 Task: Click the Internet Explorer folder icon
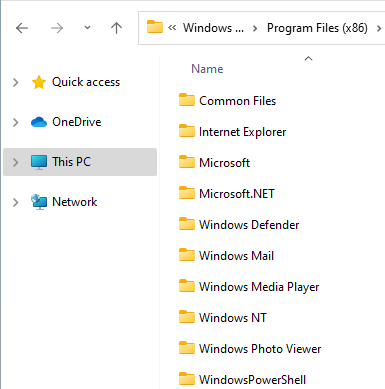point(187,131)
